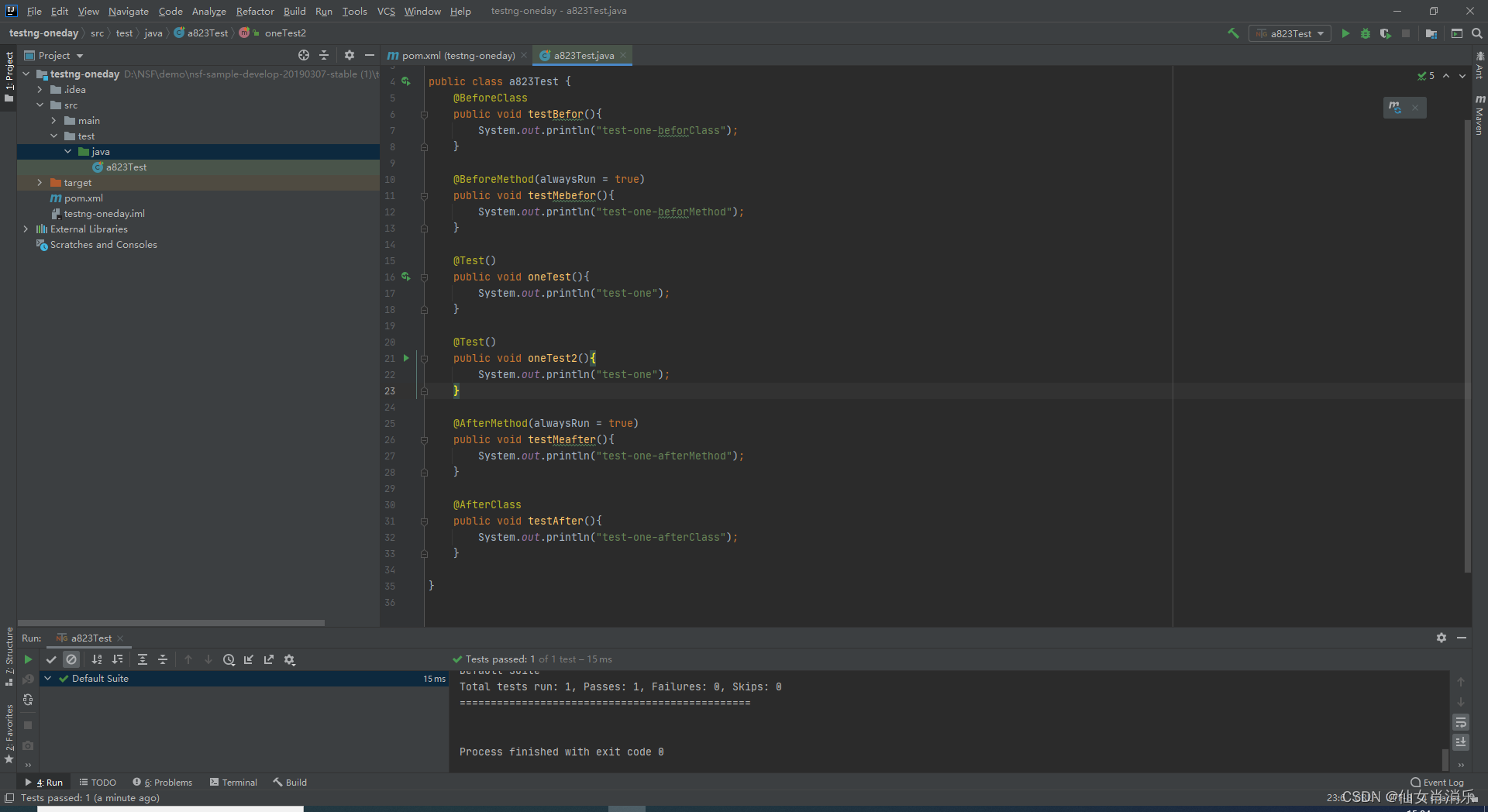Collapse all in Project panel toolbar
The height and width of the screenshot is (812, 1488).
(324, 55)
